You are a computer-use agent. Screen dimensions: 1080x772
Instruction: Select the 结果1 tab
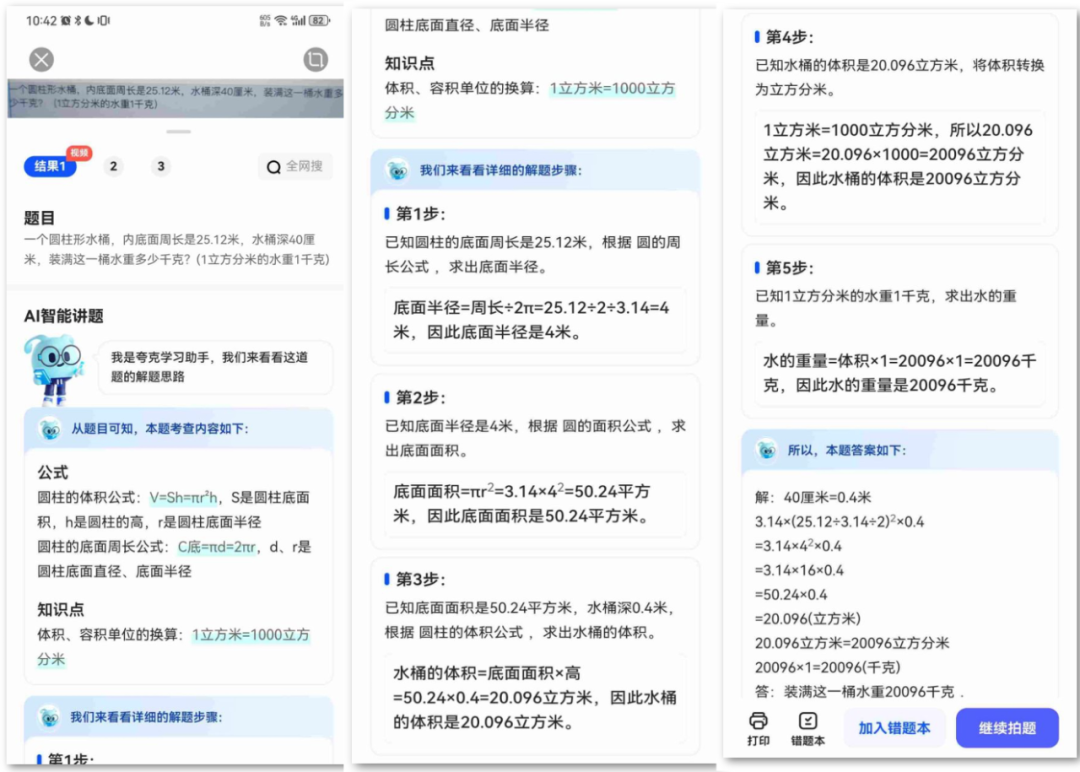[x=50, y=166]
